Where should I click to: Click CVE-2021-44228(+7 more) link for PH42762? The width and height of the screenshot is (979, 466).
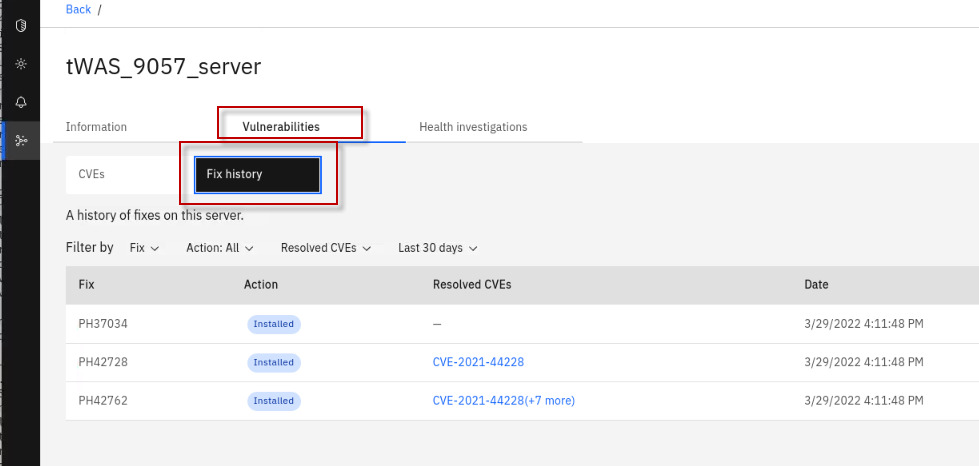coord(503,401)
